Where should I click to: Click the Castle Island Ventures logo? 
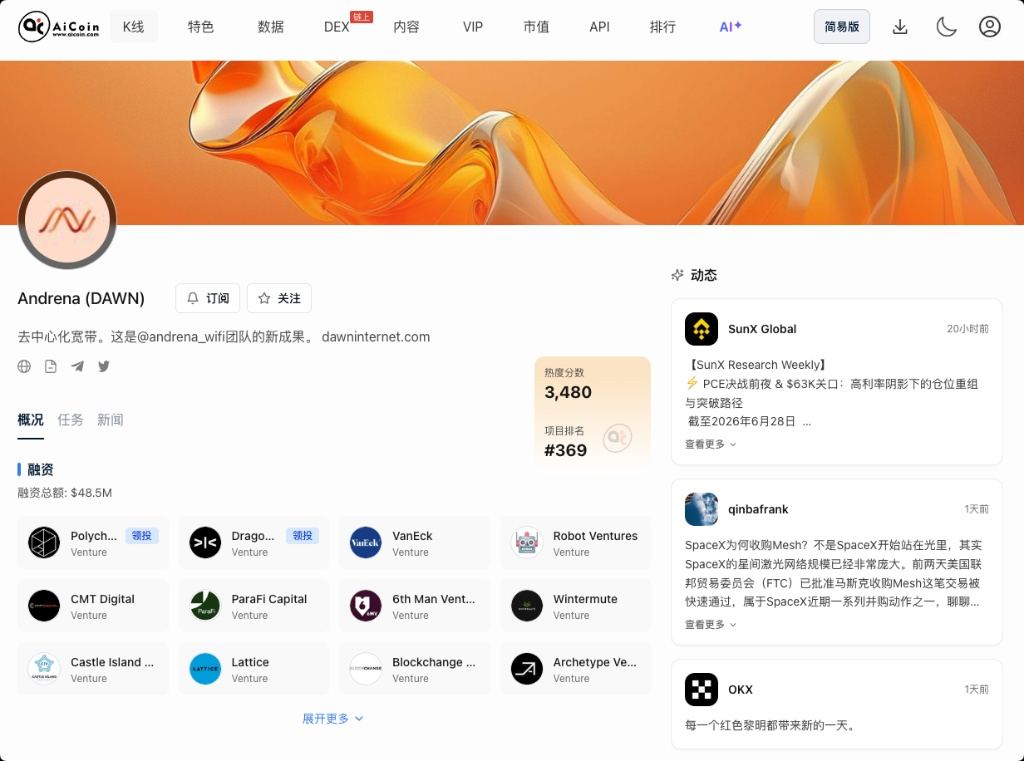44,669
